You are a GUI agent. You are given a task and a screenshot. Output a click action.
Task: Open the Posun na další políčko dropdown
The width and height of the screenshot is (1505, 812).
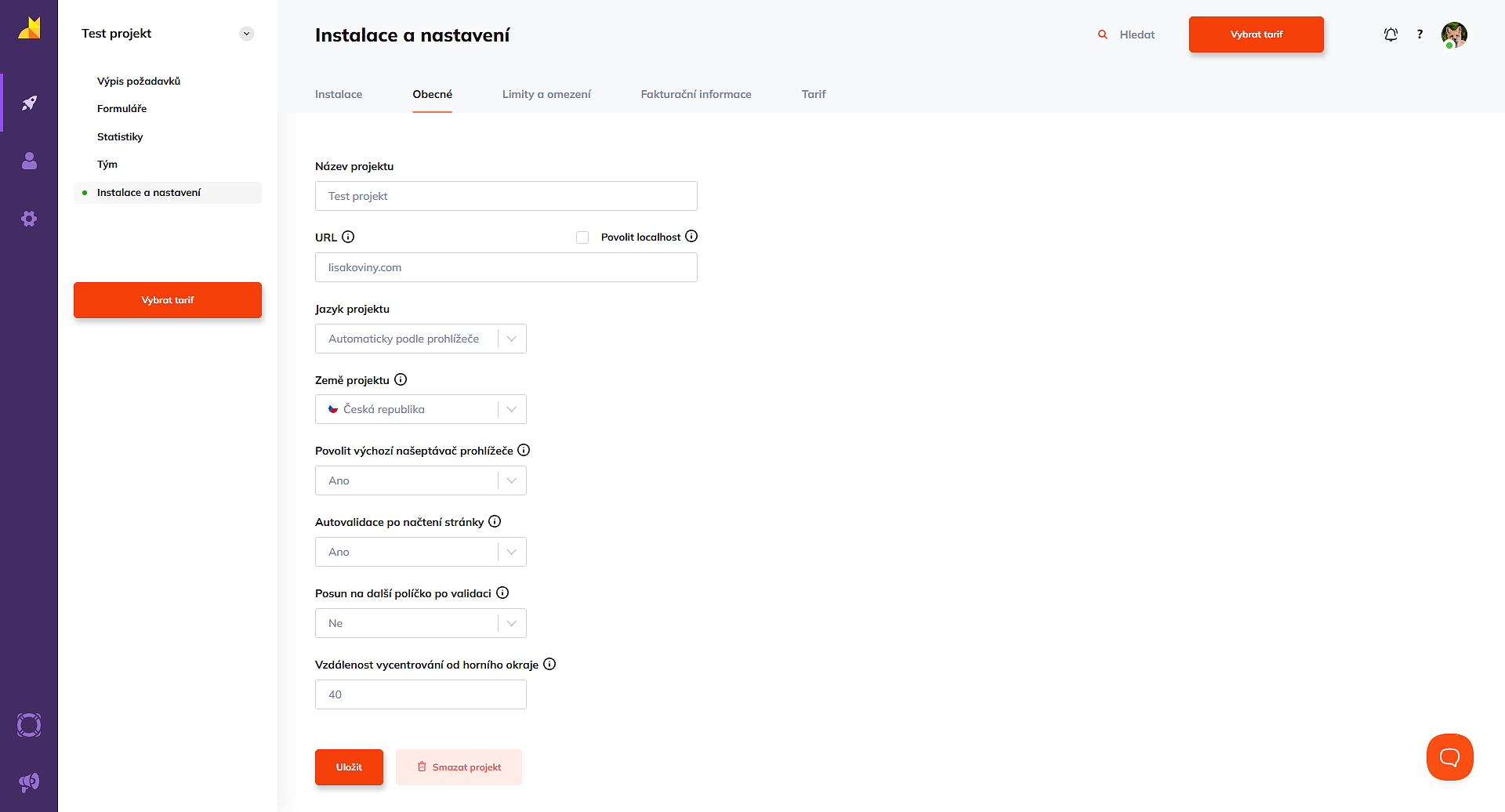[420, 623]
